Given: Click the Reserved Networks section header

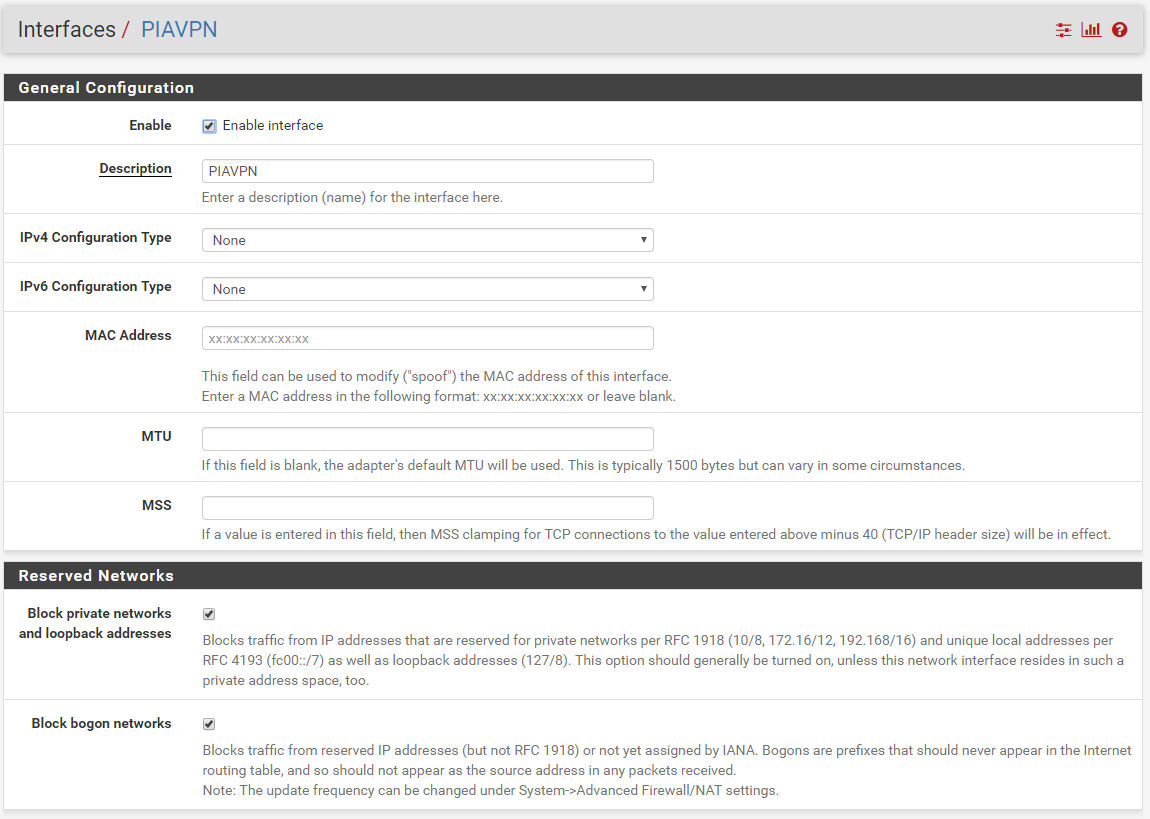Looking at the screenshot, I should click(573, 576).
